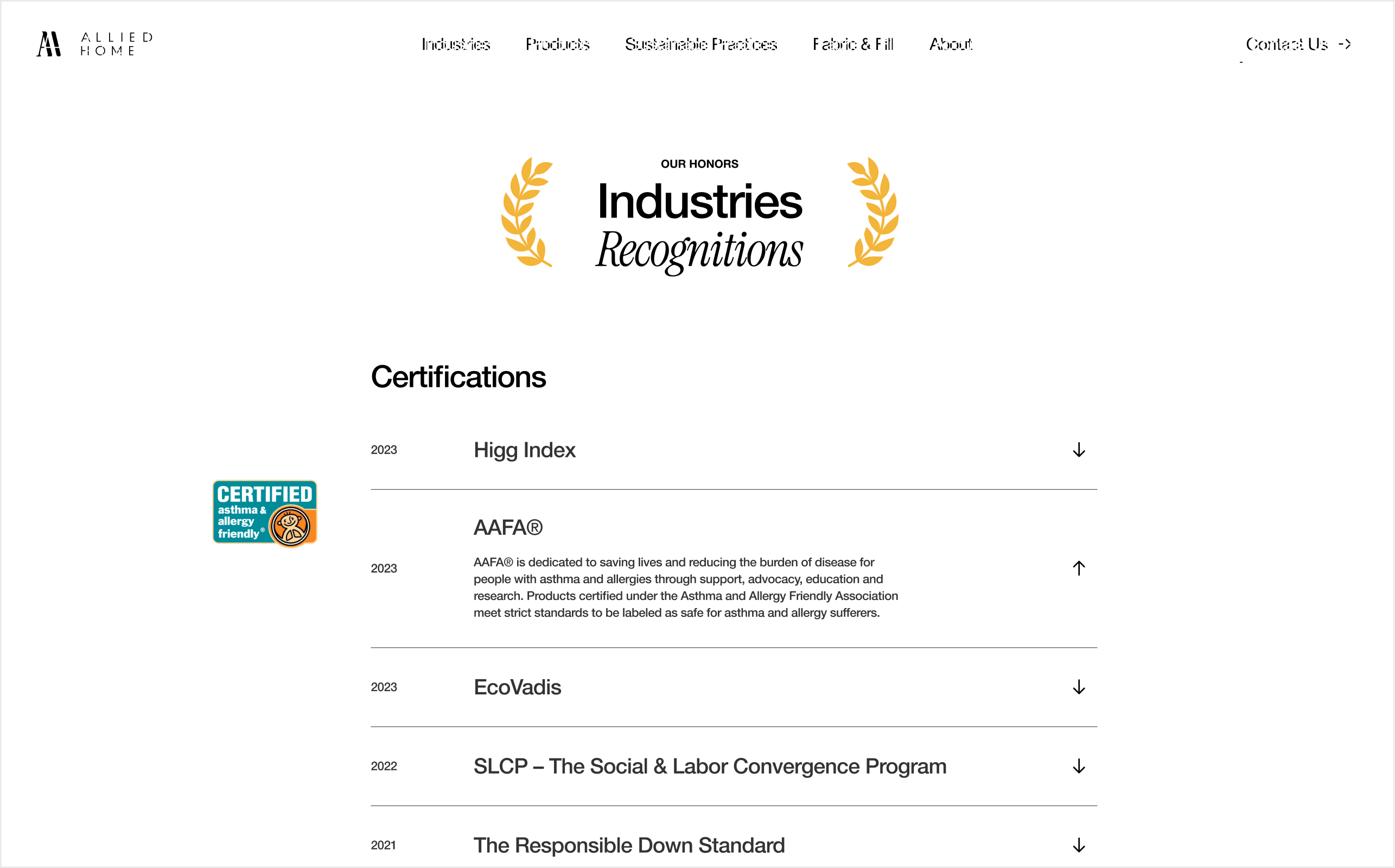Expand Responsible Down Standard arrow icon
This screenshot has height=868, width=1395.
click(1078, 845)
